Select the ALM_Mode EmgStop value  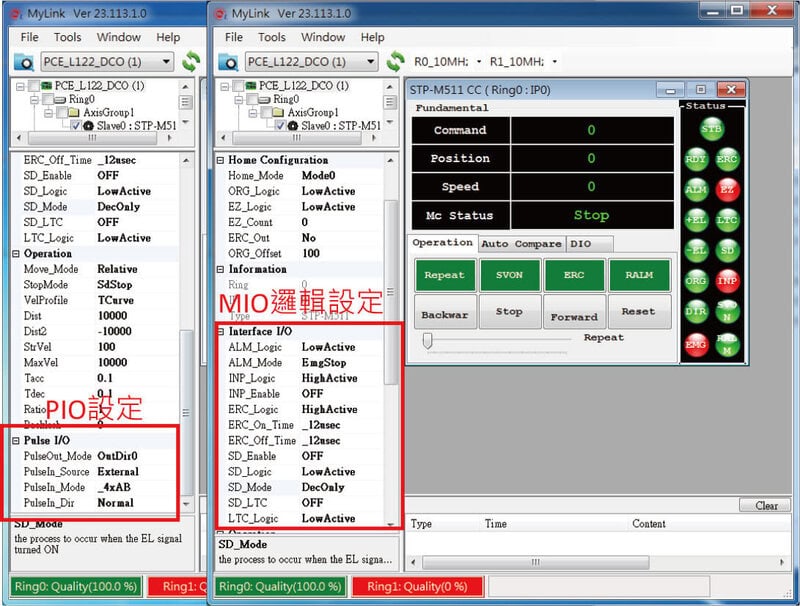point(324,363)
